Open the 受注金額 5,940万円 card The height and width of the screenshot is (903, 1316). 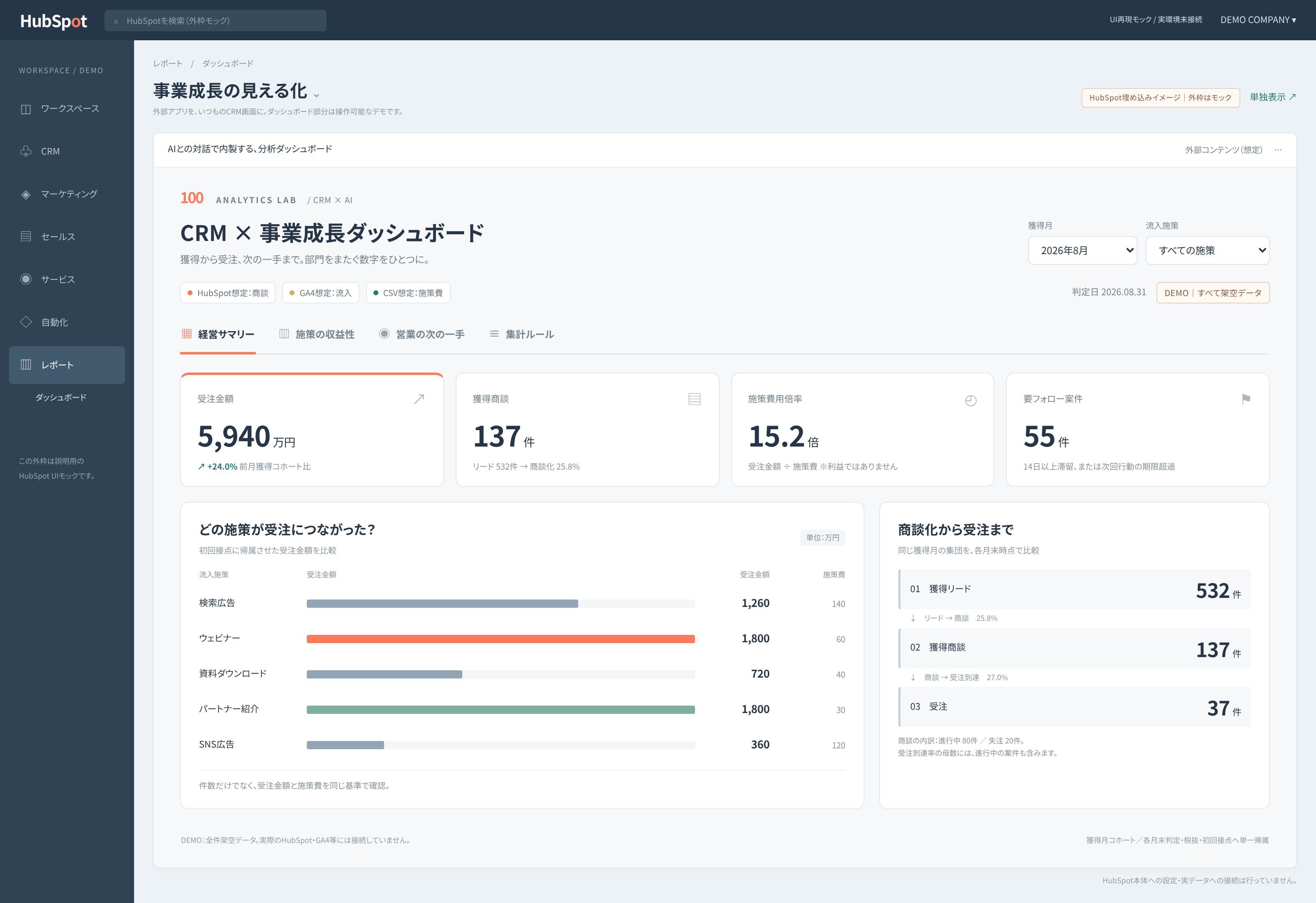(x=312, y=430)
